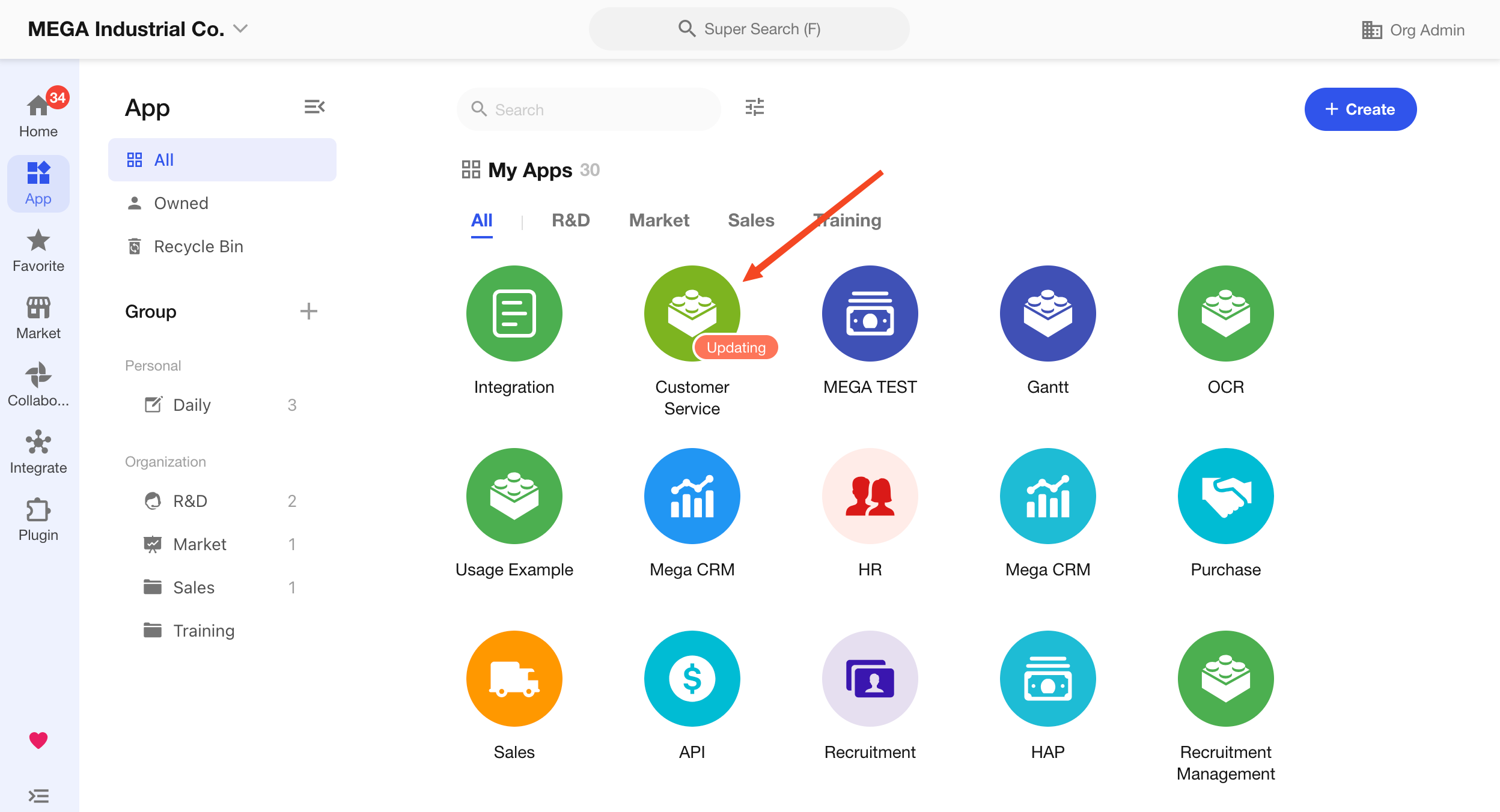Open the Org Admin link
Viewport: 1500px width, 812px height.
pyautogui.click(x=1413, y=30)
